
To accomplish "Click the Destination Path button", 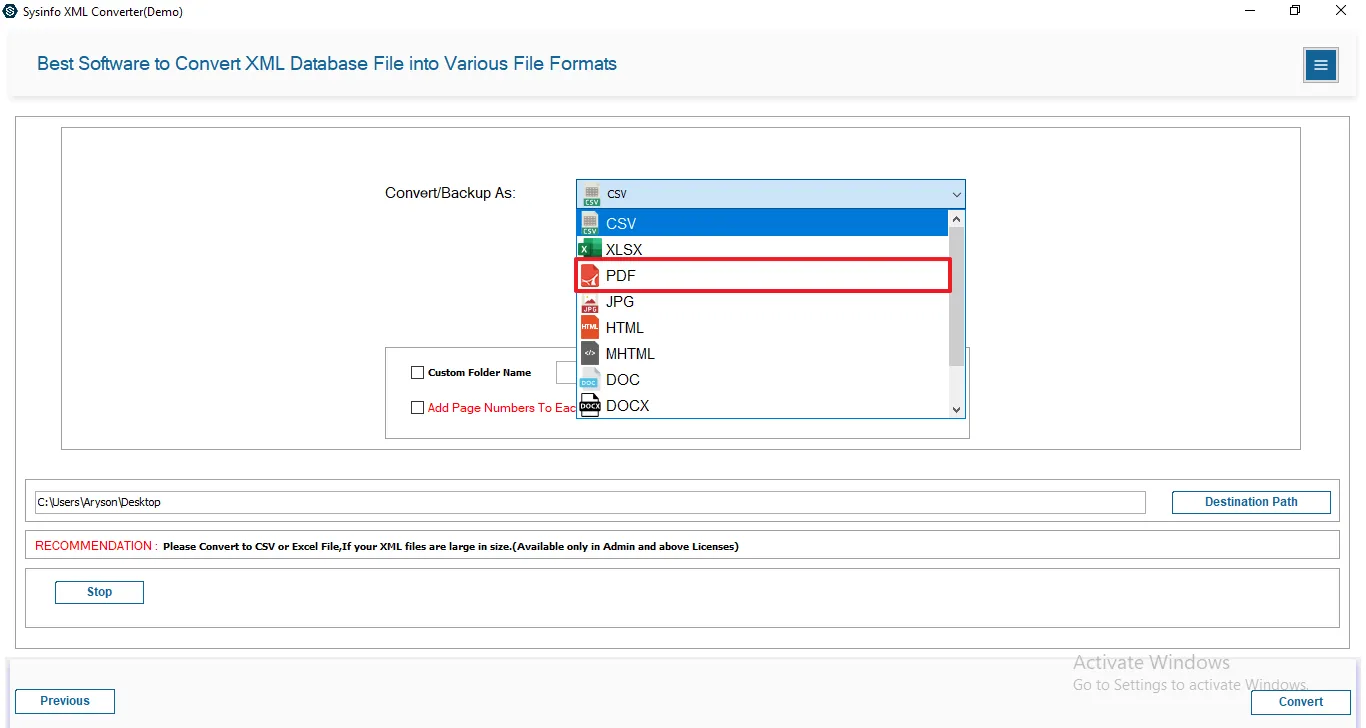I will pos(1251,502).
